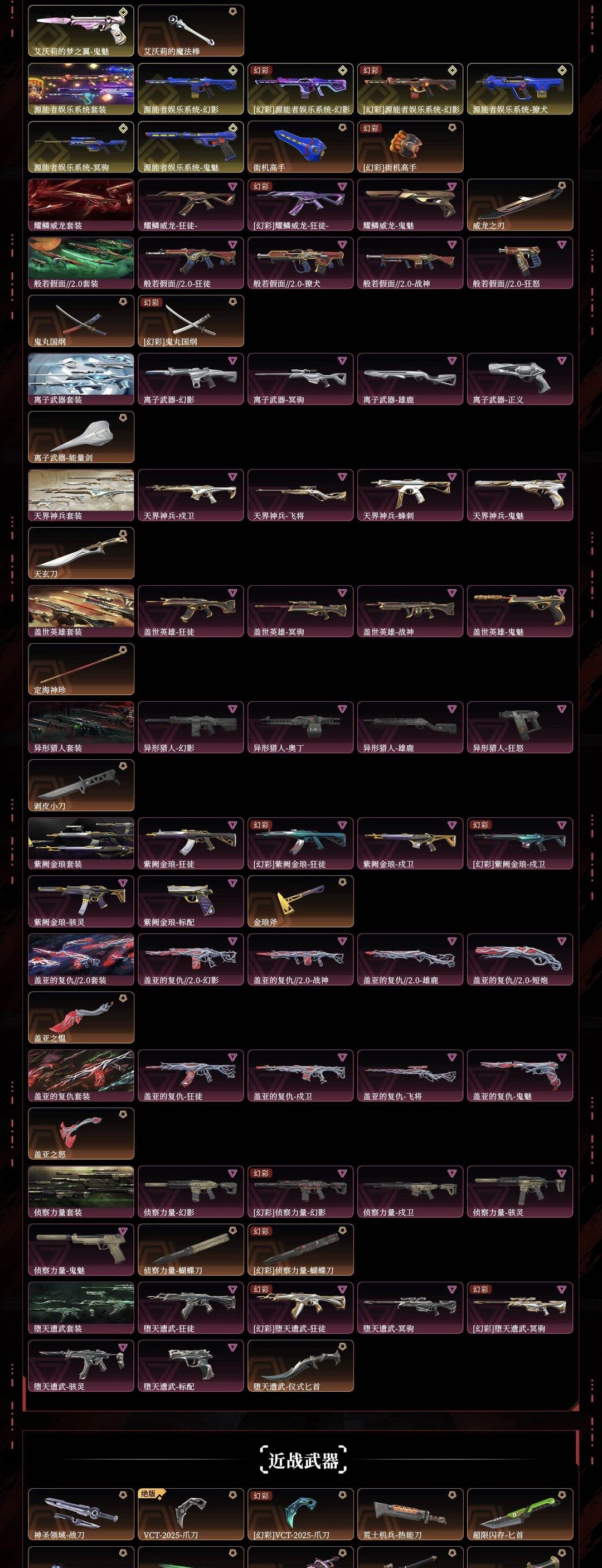Viewport: 602px width, 1568px height.
Task: Click the 街机高手 melee weapon card
Action: coord(300,147)
